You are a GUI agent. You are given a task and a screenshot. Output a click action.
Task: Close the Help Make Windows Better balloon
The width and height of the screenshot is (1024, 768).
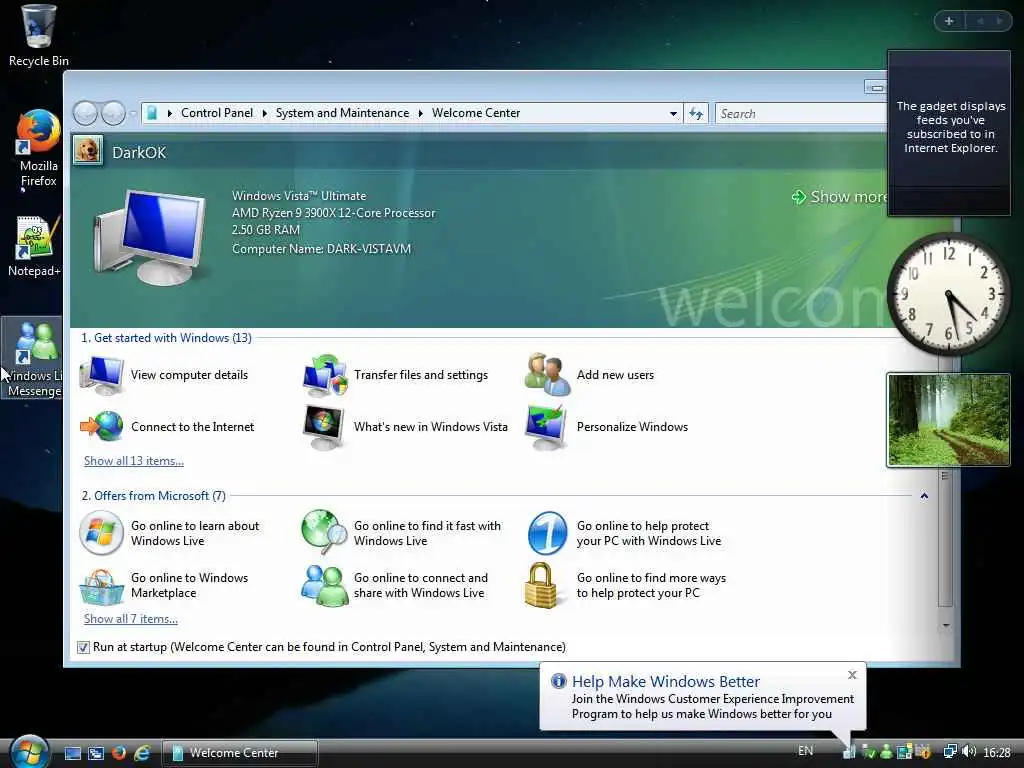pyautogui.click(x=852, y=675)
